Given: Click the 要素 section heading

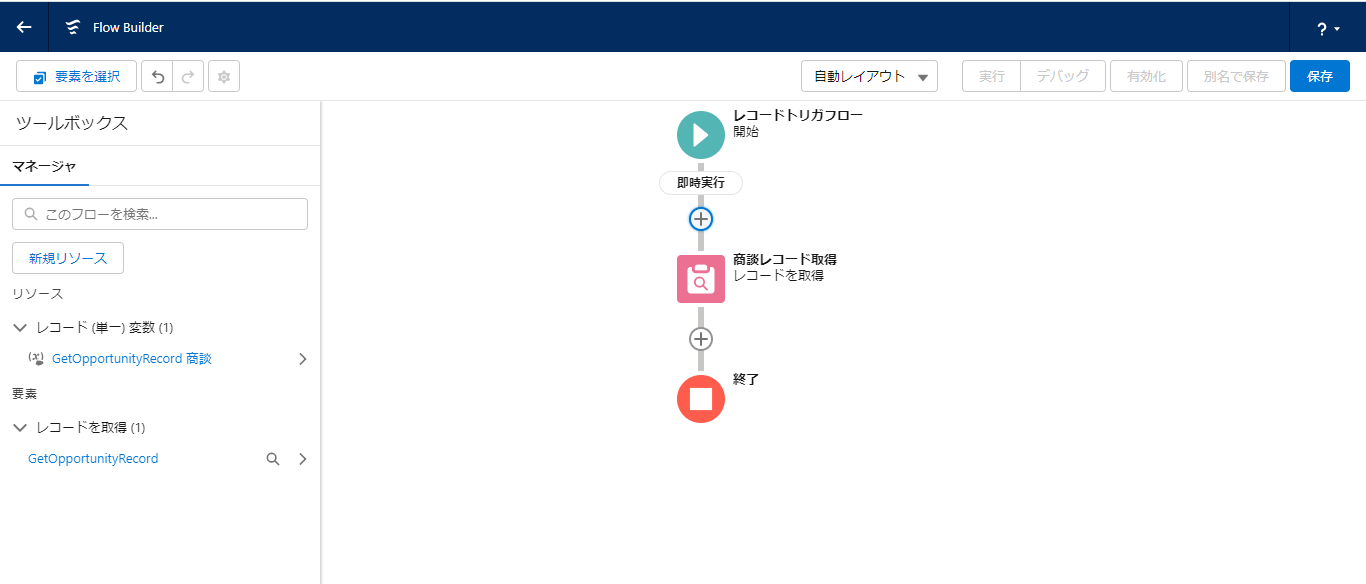Looking at the screenshot, I should [25, 393].
